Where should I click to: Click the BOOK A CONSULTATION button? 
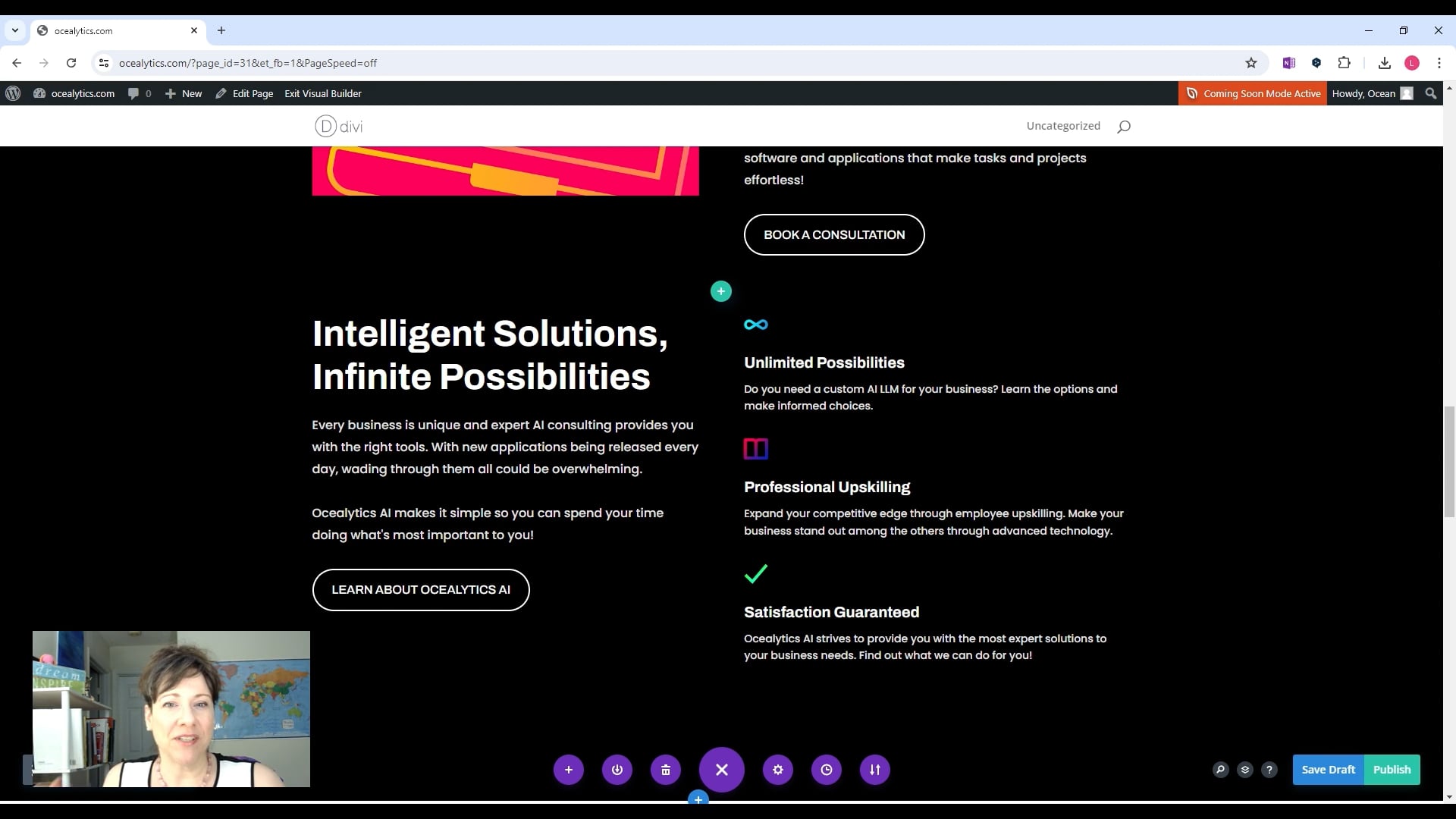834,235
